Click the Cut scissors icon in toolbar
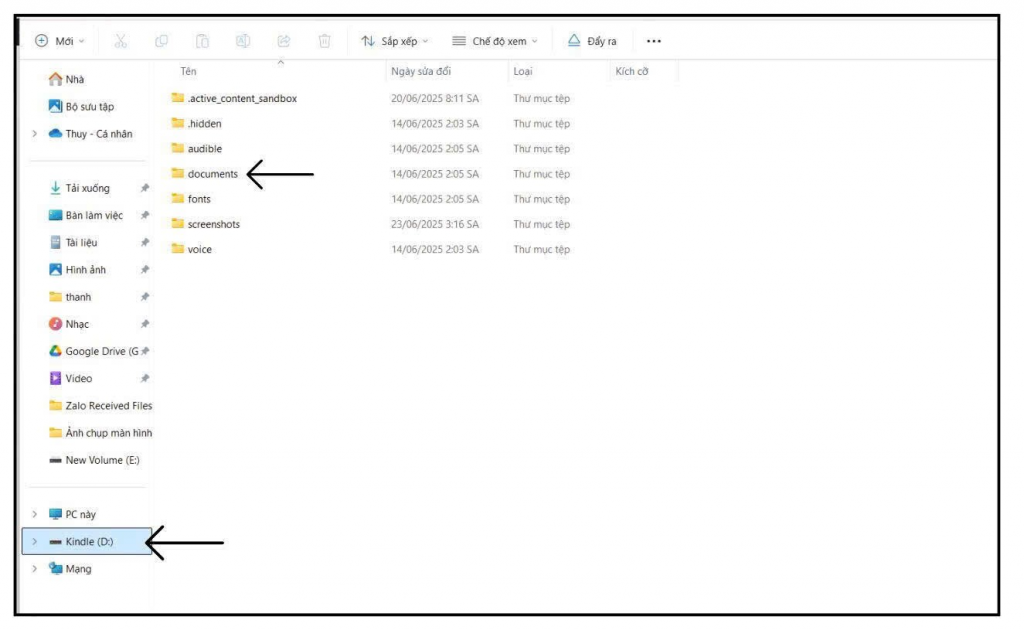Image resolution: width=1024 pixels, height=630 pixels. coord(120,41)
